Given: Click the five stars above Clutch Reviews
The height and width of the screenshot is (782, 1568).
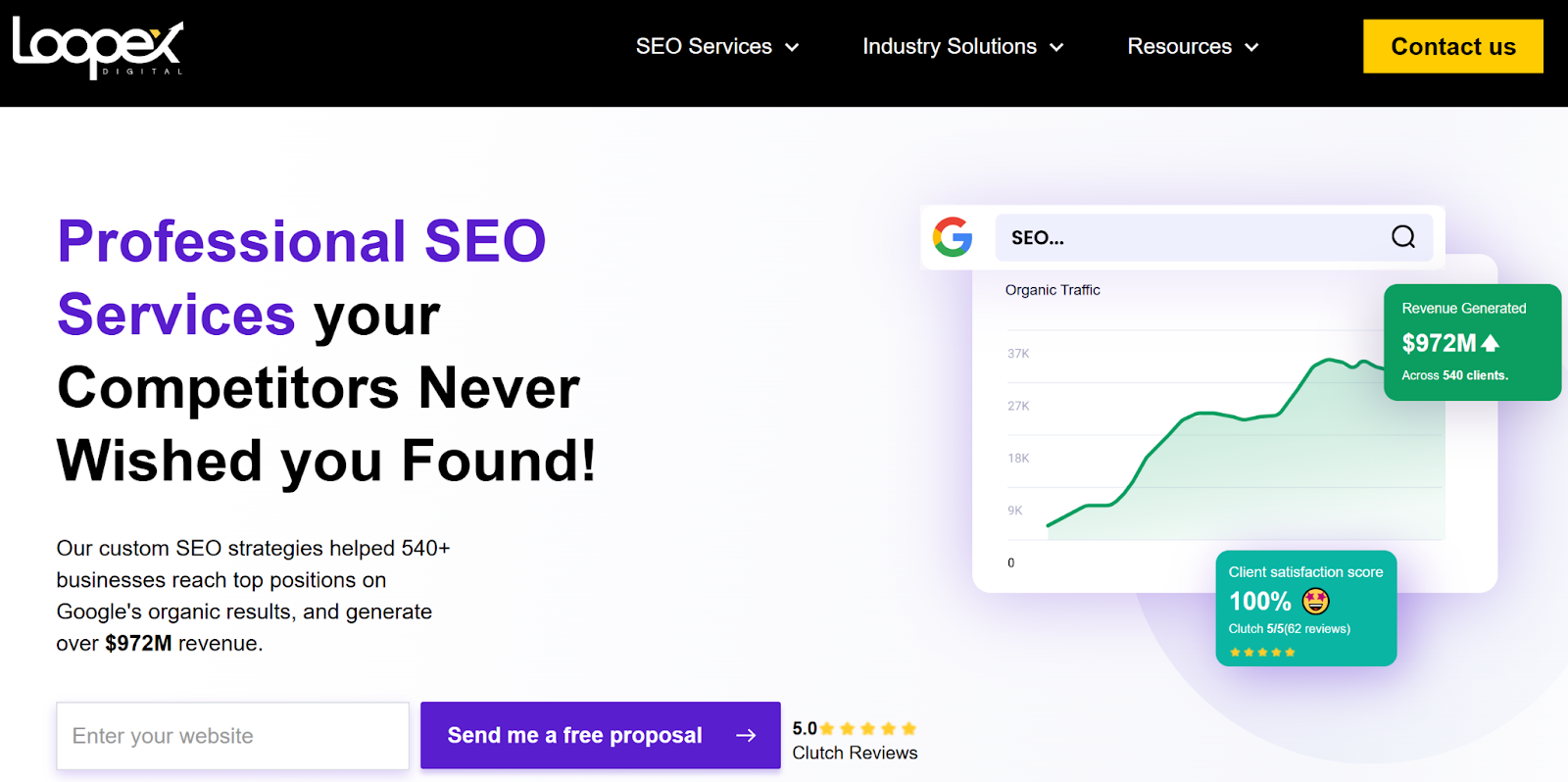Looking at the screenshot, I should [868, 728].
